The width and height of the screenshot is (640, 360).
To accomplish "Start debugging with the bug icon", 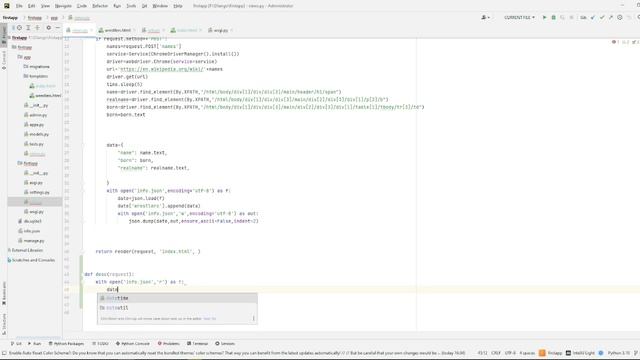I will (x=553, y=18).
